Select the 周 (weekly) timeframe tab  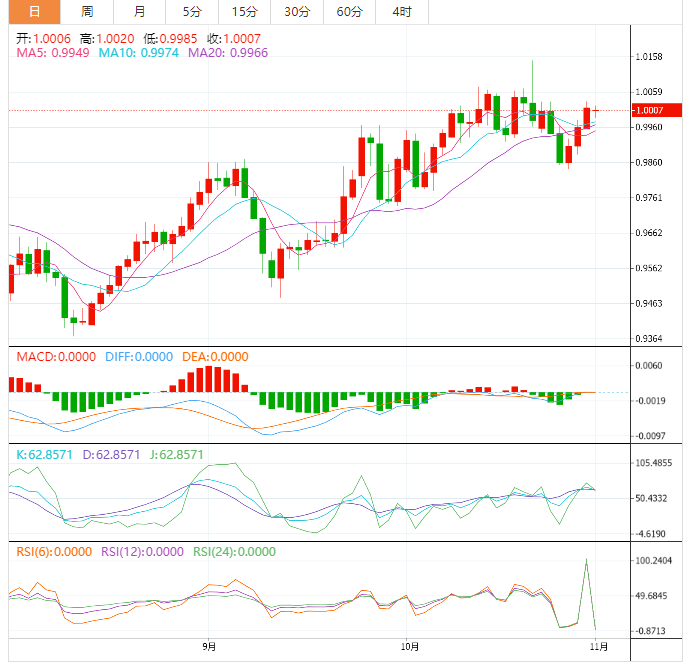click(x=87, y=12)
